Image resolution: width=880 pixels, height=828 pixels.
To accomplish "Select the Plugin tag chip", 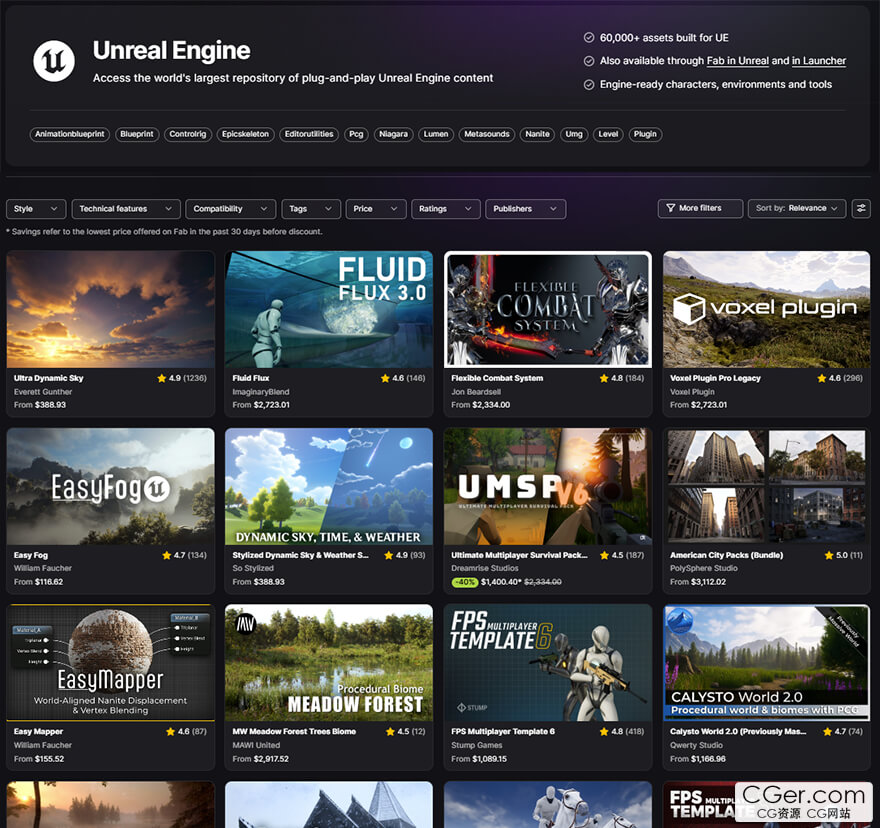I will (645, 134).
